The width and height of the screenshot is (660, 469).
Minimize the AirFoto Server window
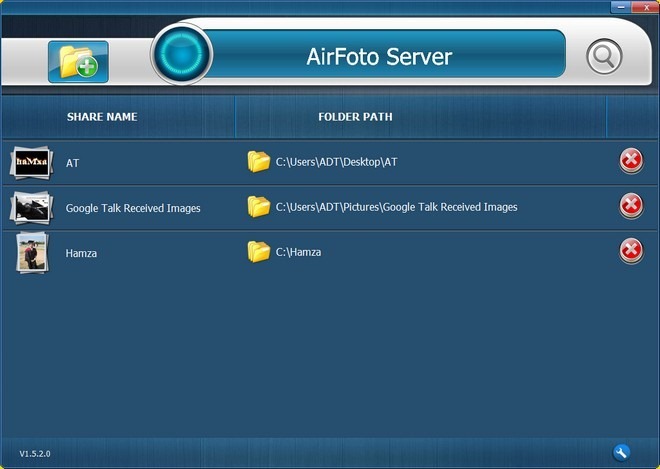pyautogui.click(x=621, y=7)
